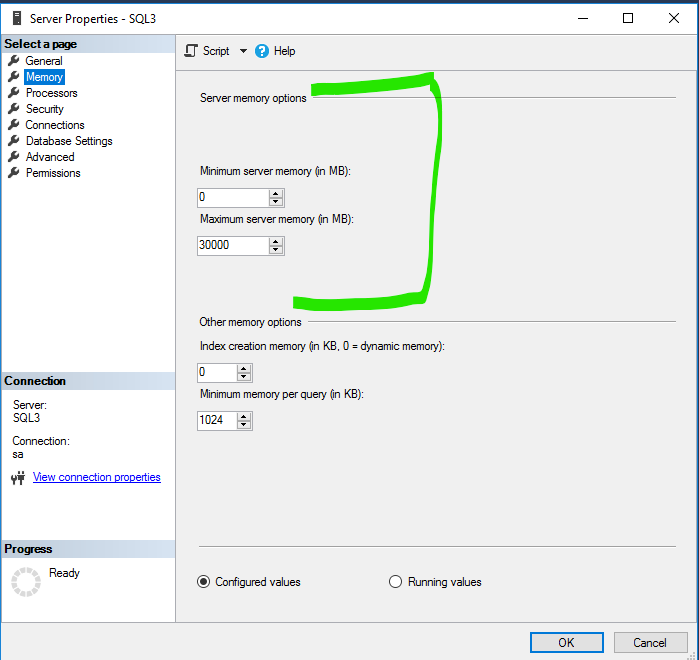
Task: Select the Running values radio button
Action: pyautogui.click(x=395, y=582)
